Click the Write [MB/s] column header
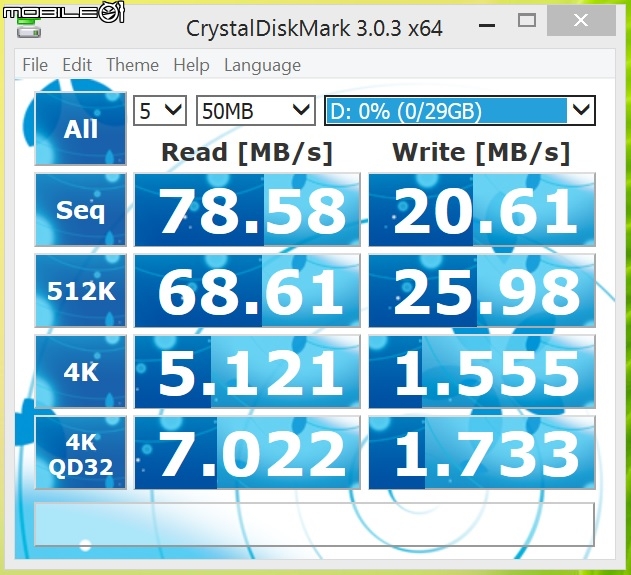631x575 pixels. pyautogui.click(x=481, y=153)
